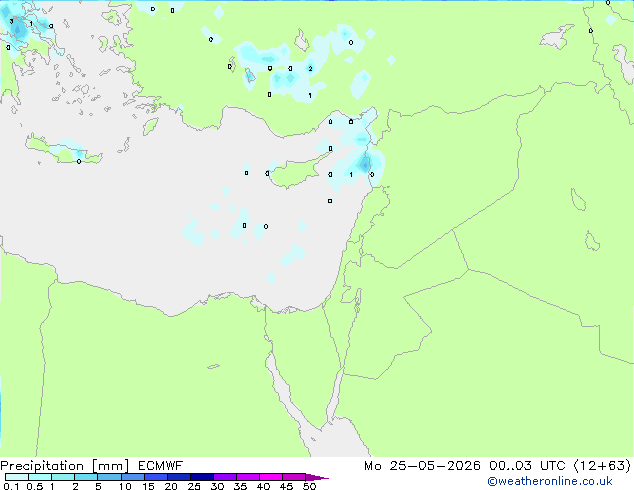Viewport: 634px width, 490px height.
Task: Click the '(12+63)' forecast run label
Action: 602,466
